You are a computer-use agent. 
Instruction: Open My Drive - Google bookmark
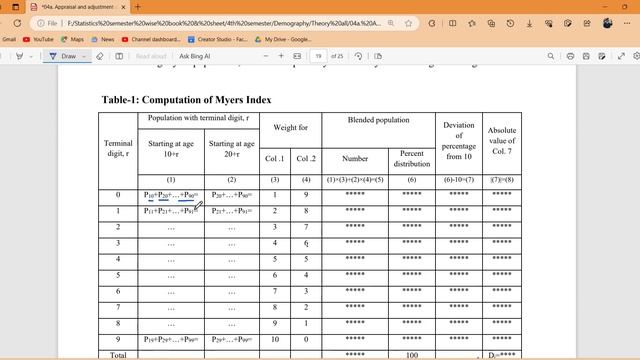click(x=283, y=39)
